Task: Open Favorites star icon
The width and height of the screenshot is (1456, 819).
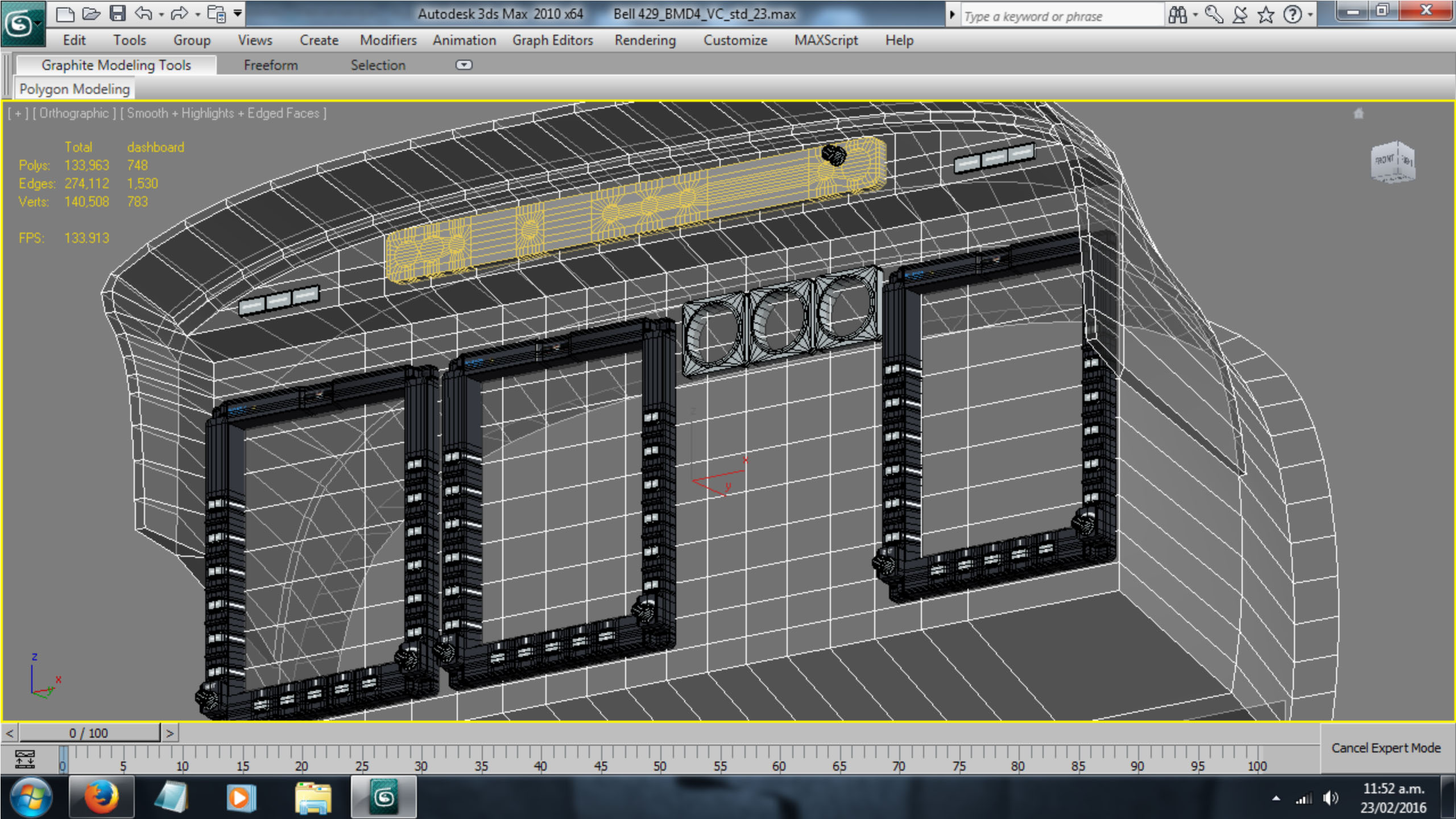Action: coord(1266,15)
